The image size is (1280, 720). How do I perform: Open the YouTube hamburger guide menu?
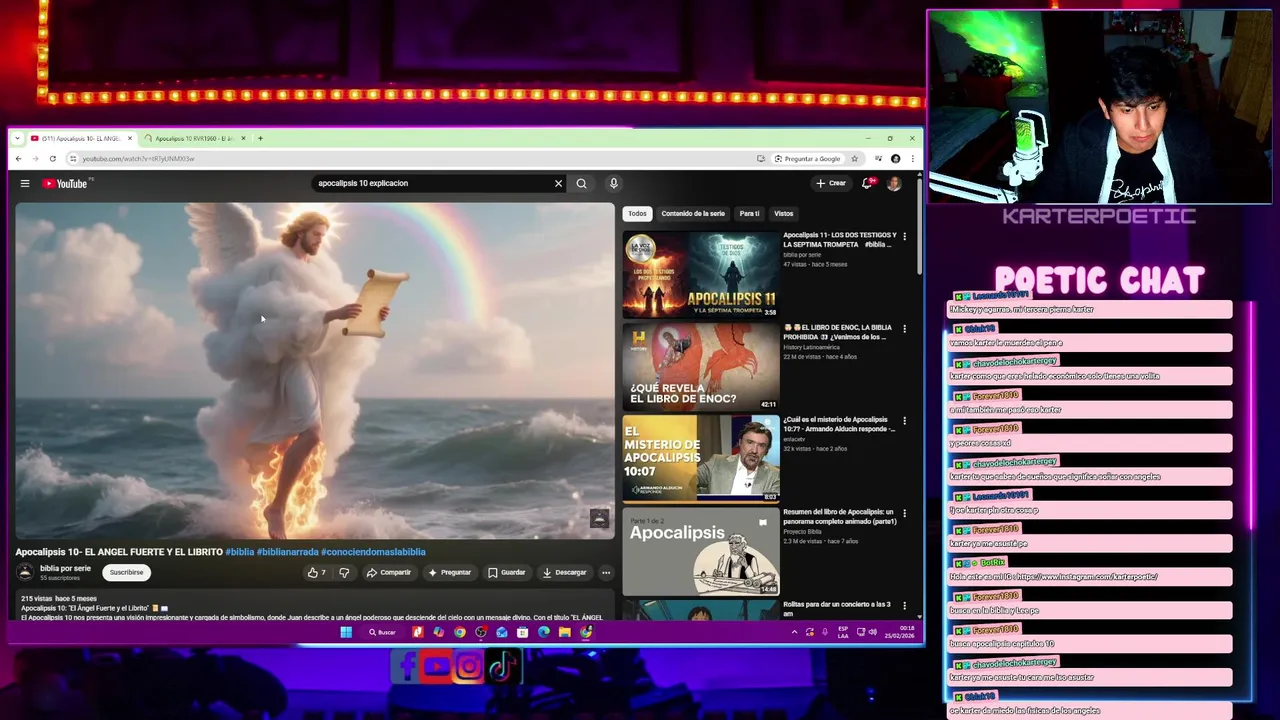tap(25, 183)
